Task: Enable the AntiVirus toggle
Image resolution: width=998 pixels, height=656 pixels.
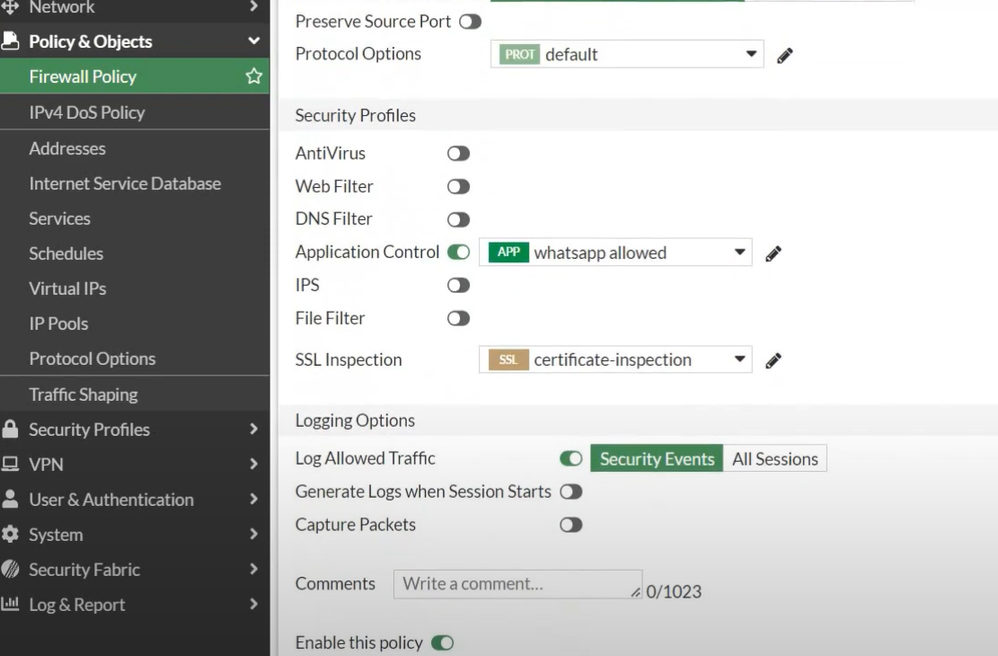Action: click(458, 154)
